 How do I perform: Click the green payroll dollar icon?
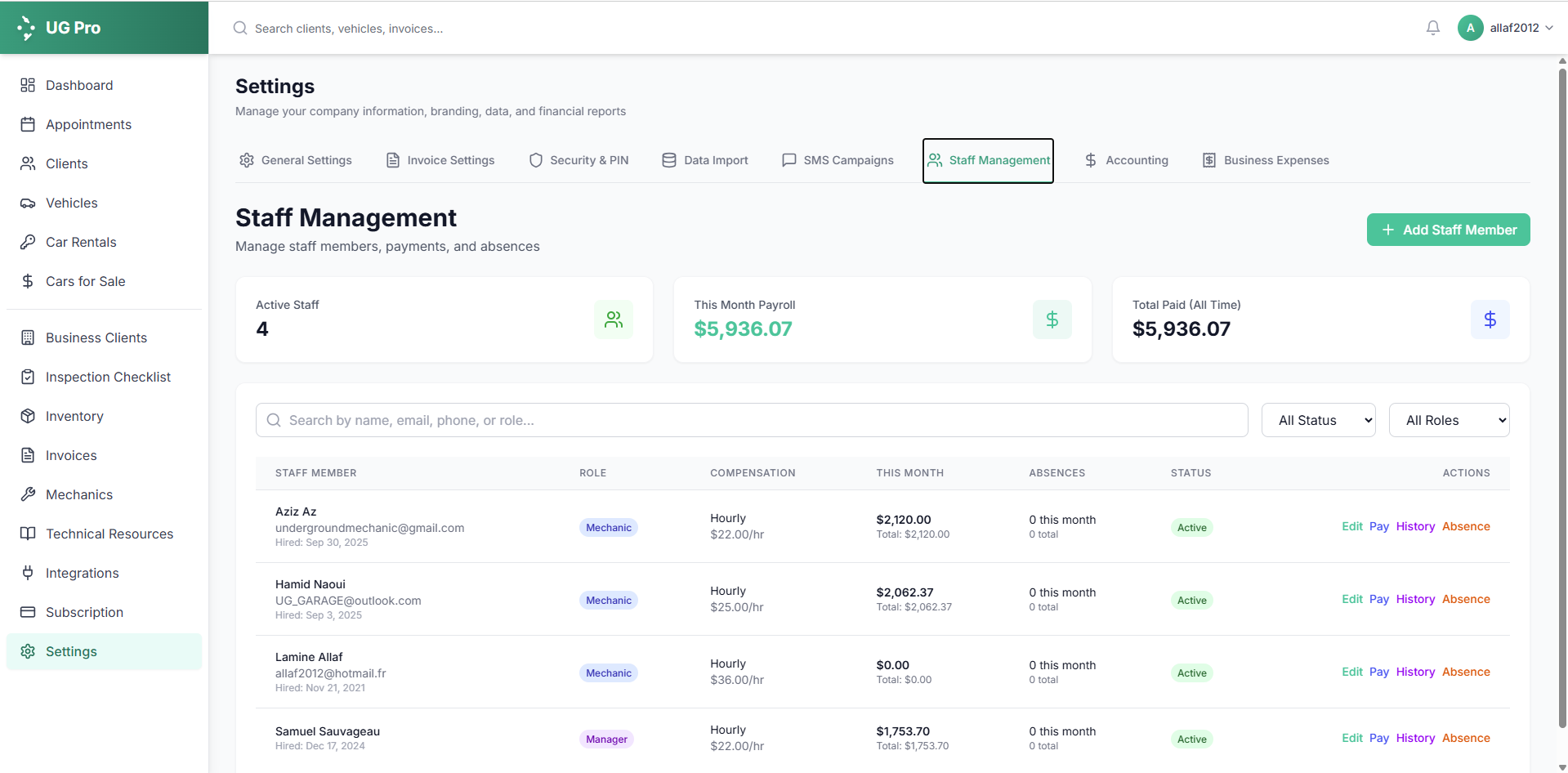[1052, 319]
